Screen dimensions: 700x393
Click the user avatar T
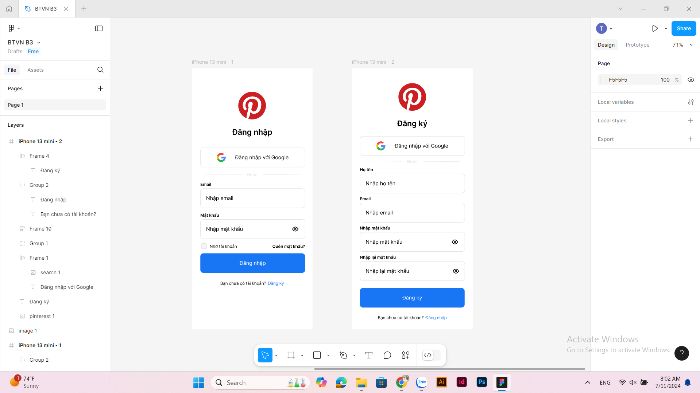click(601, 28)
